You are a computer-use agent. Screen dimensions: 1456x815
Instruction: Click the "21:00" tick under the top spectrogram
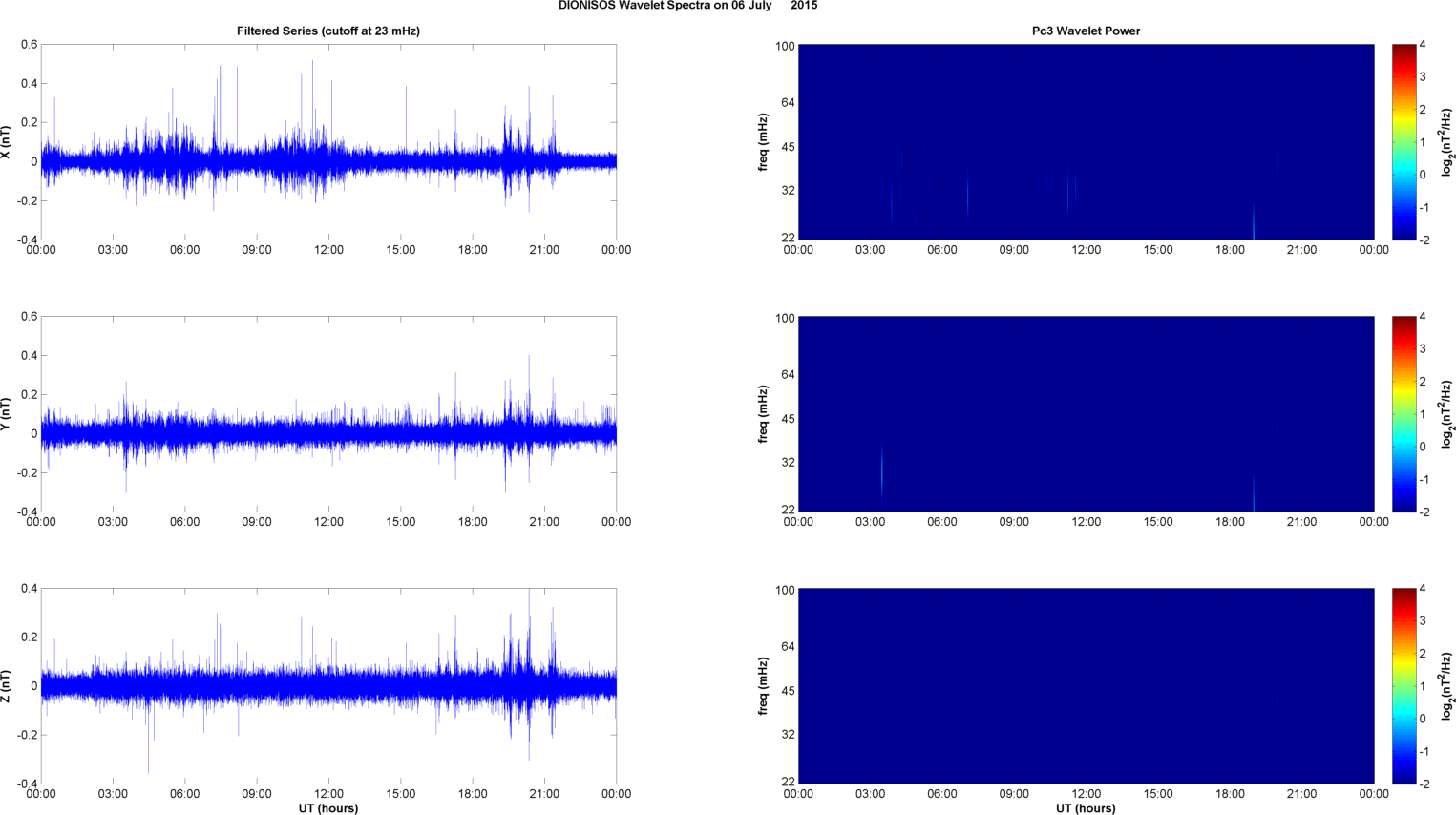(x=1301, y=250)
